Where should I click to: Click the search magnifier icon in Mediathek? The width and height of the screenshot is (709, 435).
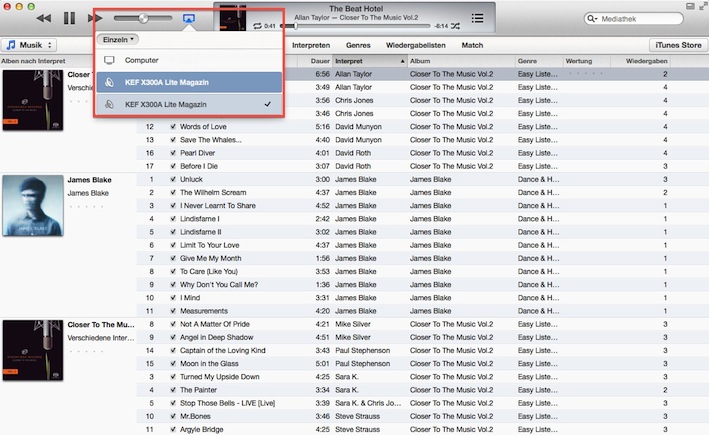pyautogui.click(x=591, y=19)
